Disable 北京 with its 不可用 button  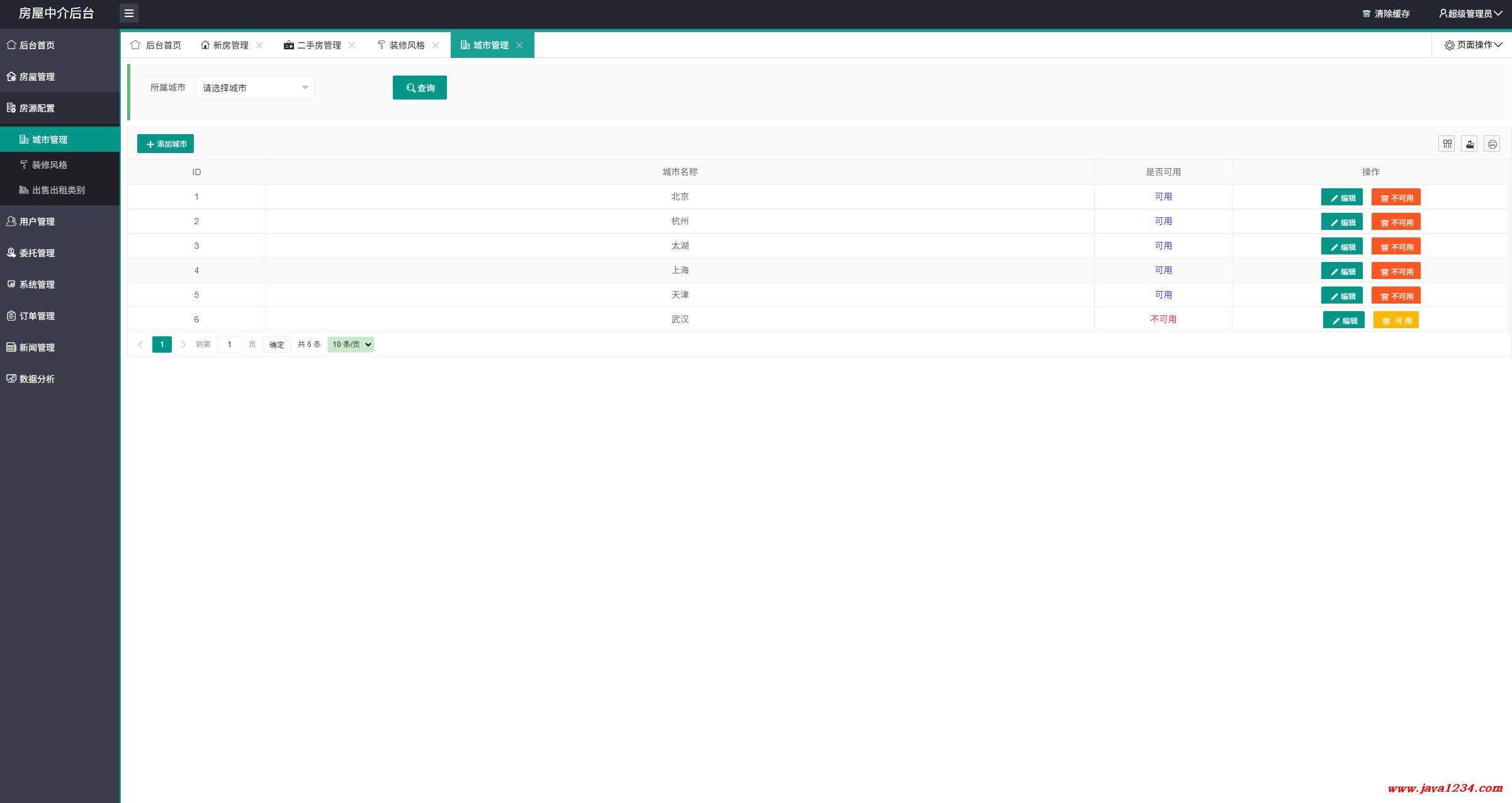tap(1396, 197)
